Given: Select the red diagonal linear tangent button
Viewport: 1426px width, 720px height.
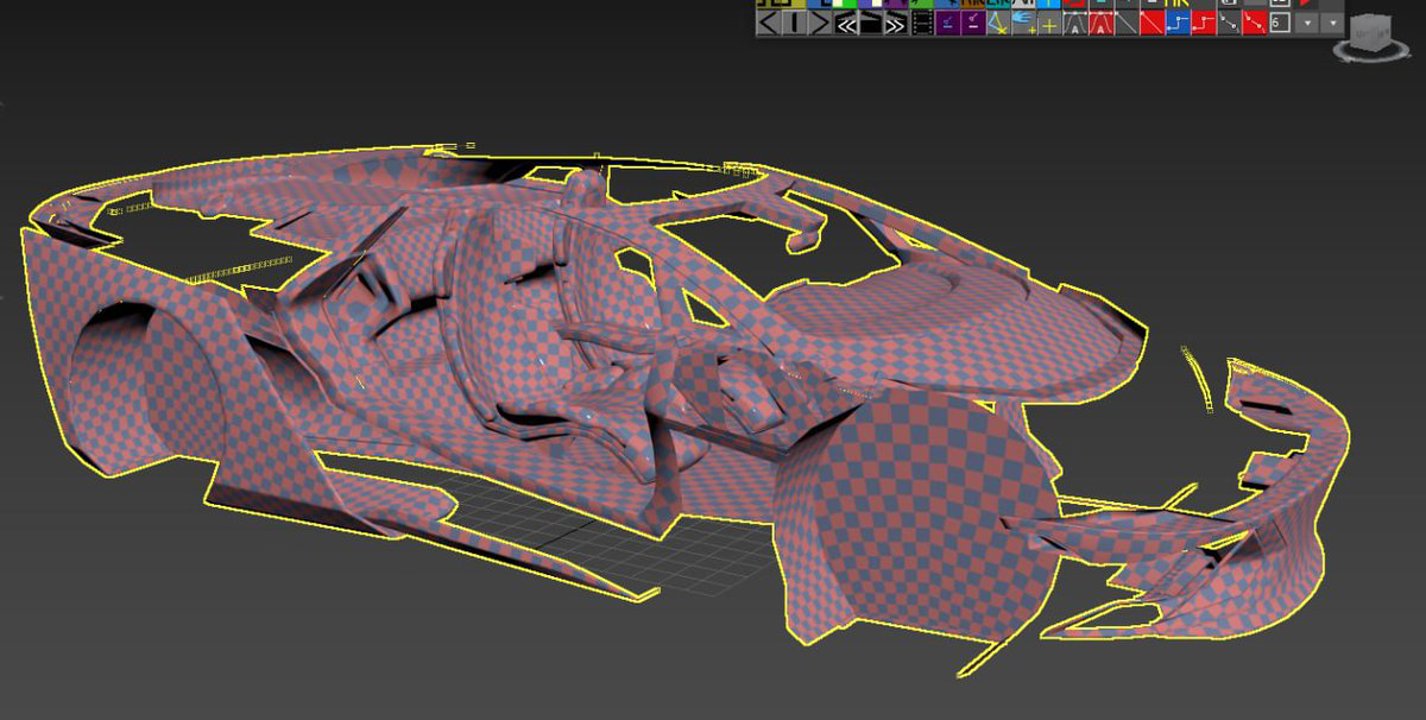Looking at the screenshot, I should click(1152, 24).
